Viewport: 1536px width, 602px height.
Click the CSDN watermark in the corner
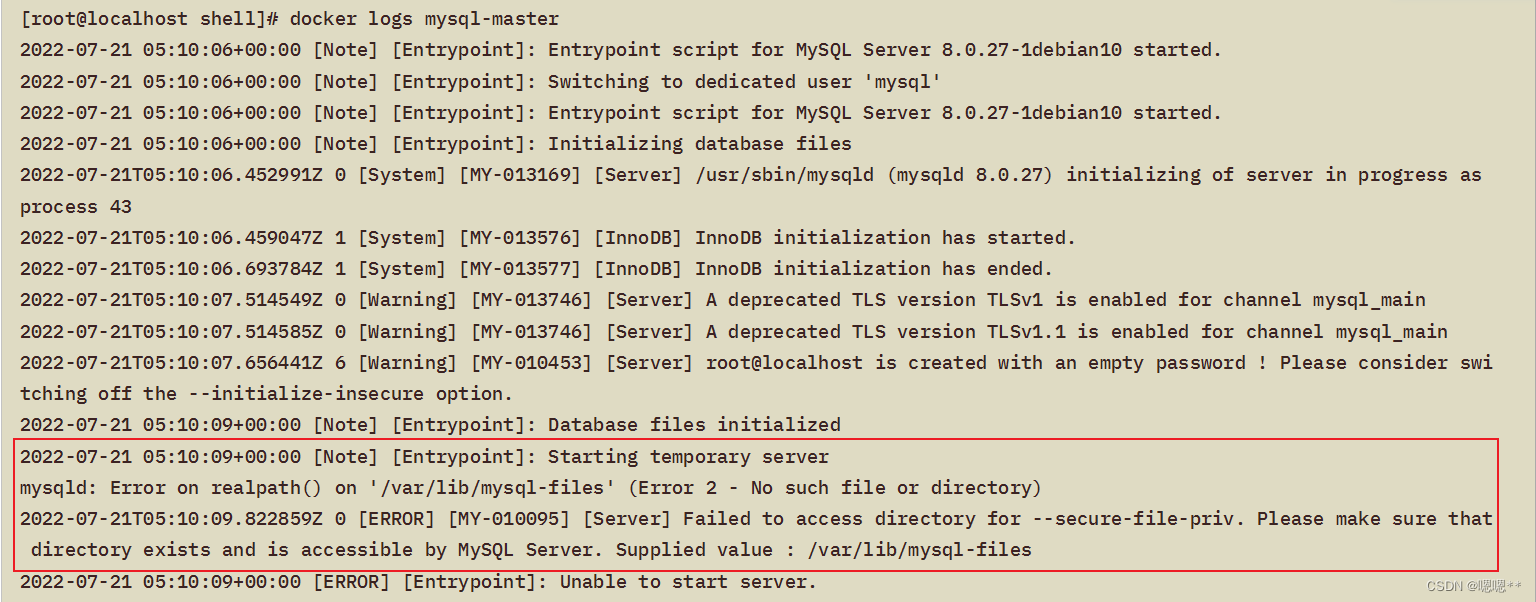coord(1474,586)
